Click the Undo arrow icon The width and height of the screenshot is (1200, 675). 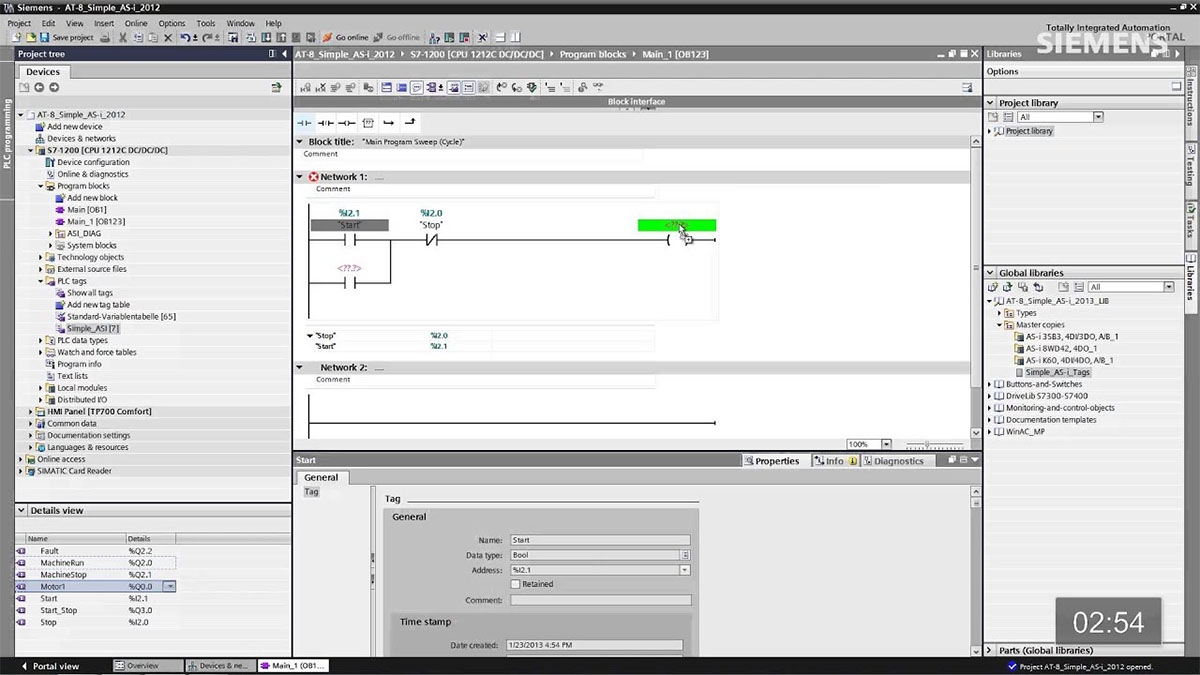[185, 37]
